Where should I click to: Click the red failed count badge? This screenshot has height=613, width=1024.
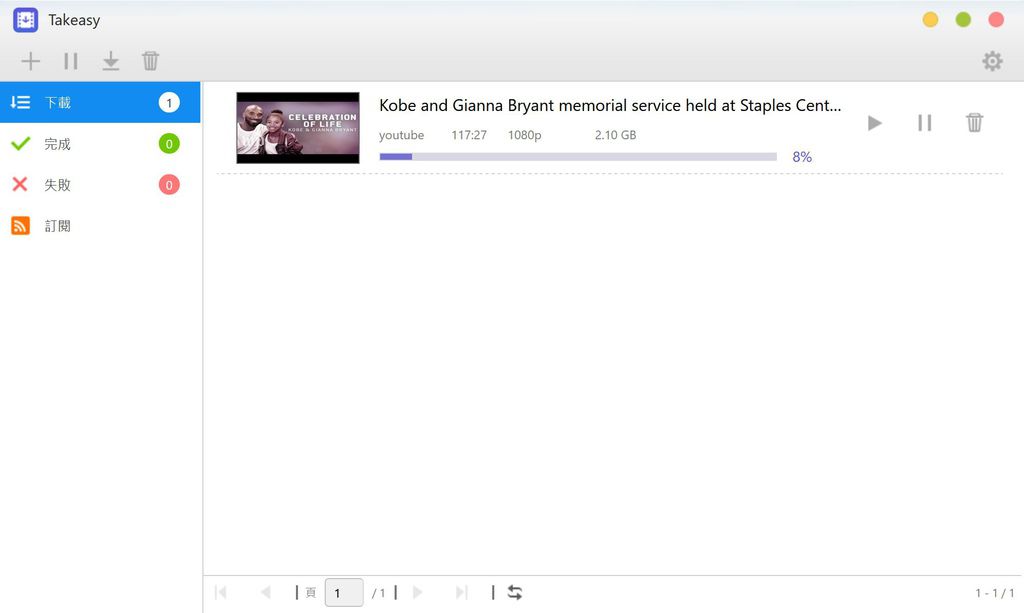(x=169, y=185)
